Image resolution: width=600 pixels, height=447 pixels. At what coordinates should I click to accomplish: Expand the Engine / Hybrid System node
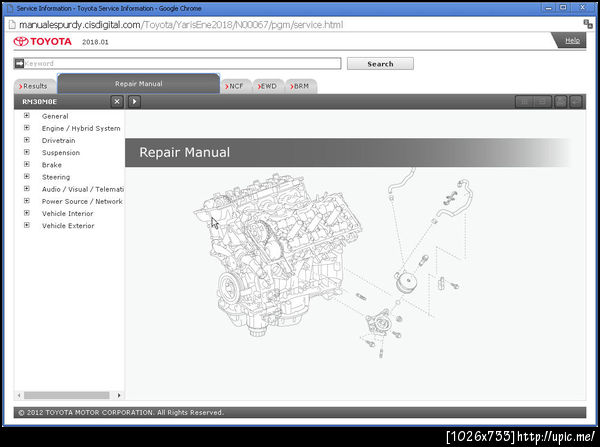27,128
